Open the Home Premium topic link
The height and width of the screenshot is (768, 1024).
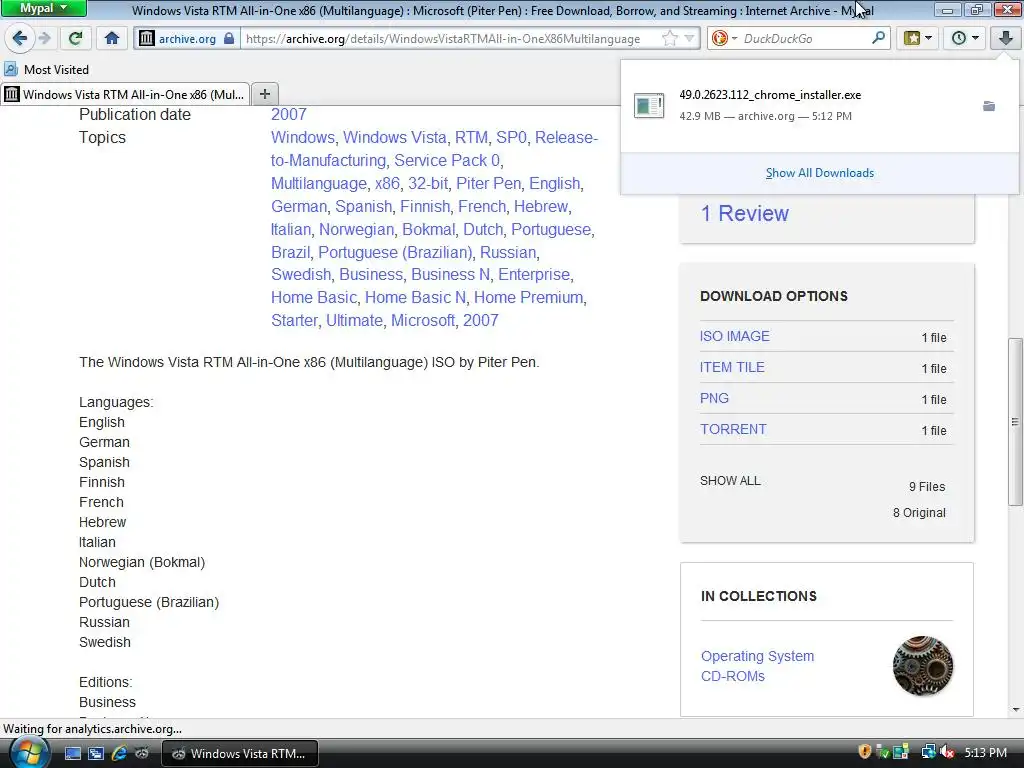(x=528, y=297)
